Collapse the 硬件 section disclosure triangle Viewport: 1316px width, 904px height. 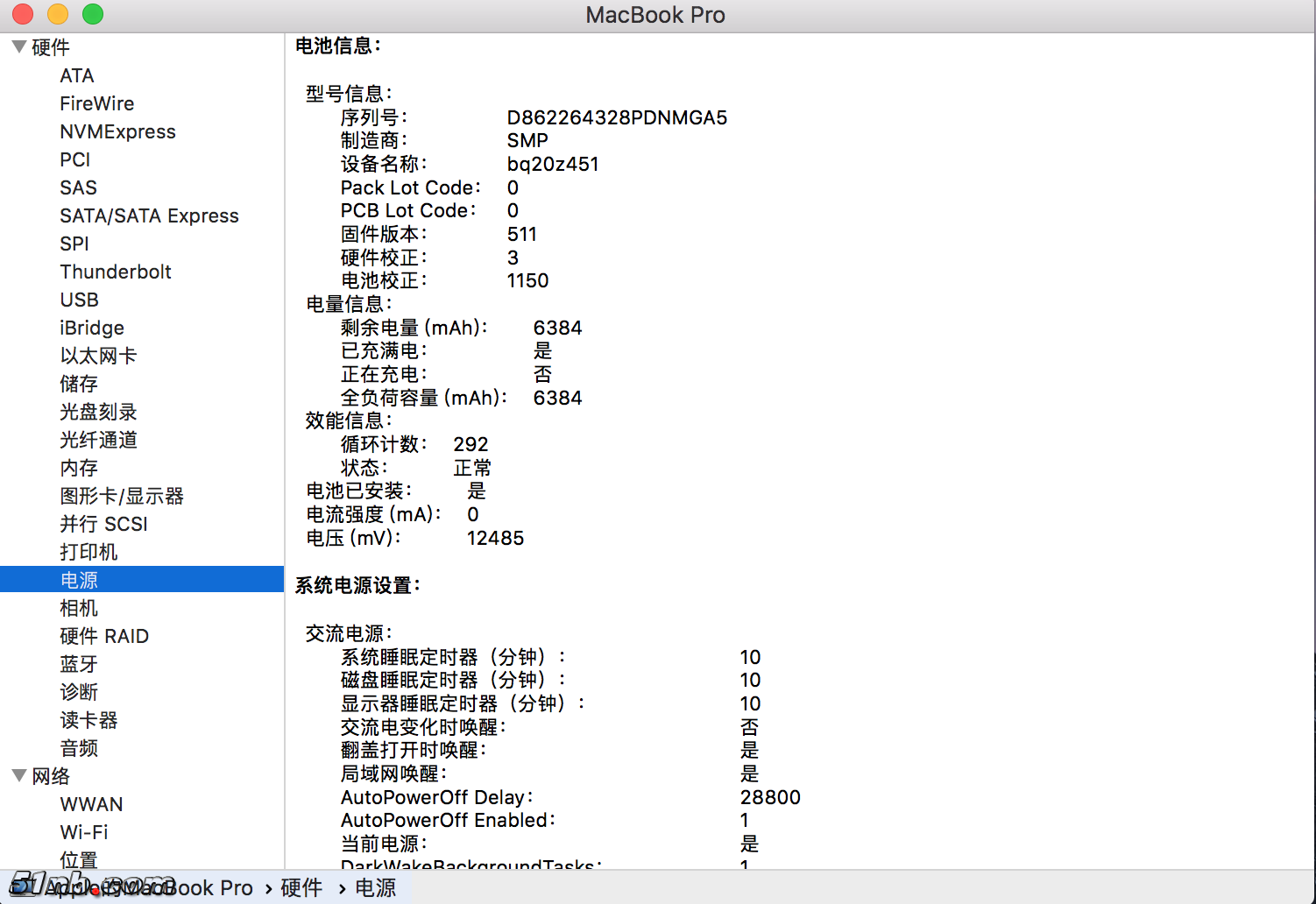(18, 46)
